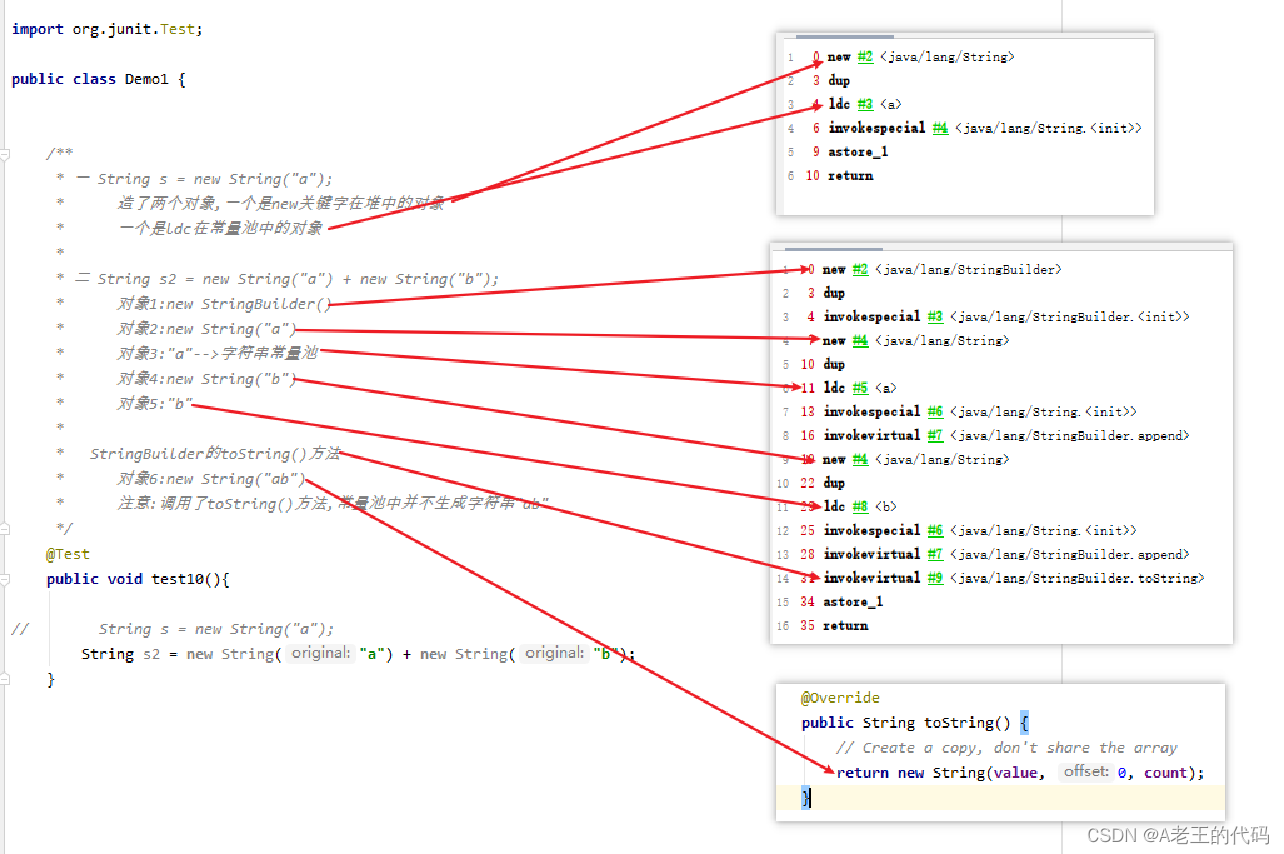The image size is (1284, 854).
Task: Click comment 'Create a copy, don't share the array'
Action: 1007,748
